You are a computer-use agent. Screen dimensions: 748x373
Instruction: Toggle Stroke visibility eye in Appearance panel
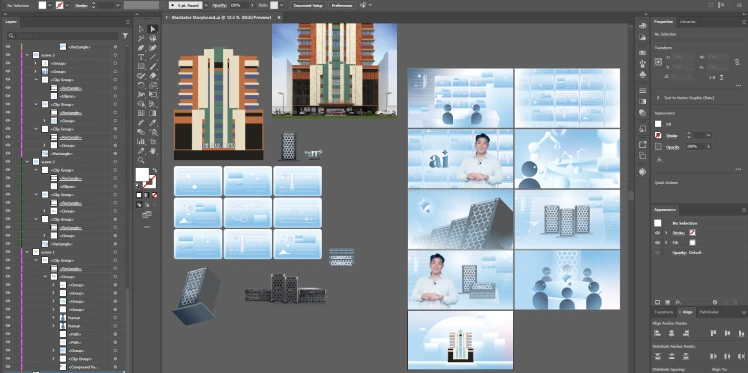pos(658,233)
